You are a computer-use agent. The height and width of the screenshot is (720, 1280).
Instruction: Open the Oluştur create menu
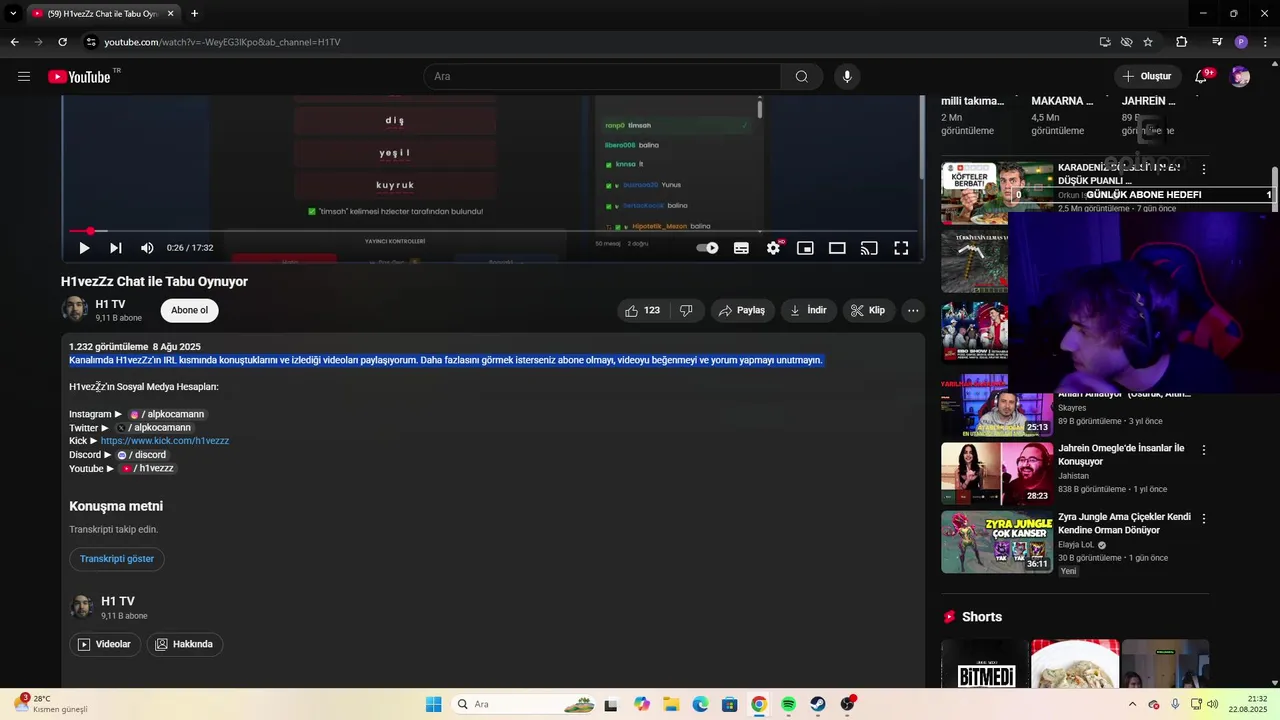click(1147, 77)
